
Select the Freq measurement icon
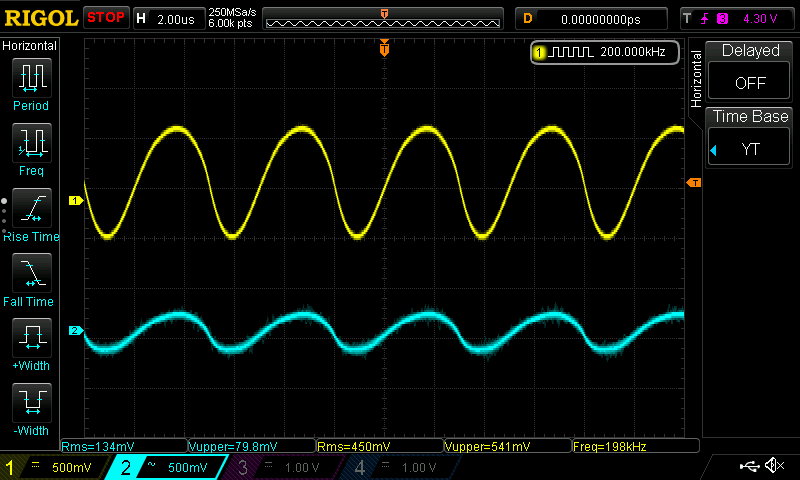[32, 143]
